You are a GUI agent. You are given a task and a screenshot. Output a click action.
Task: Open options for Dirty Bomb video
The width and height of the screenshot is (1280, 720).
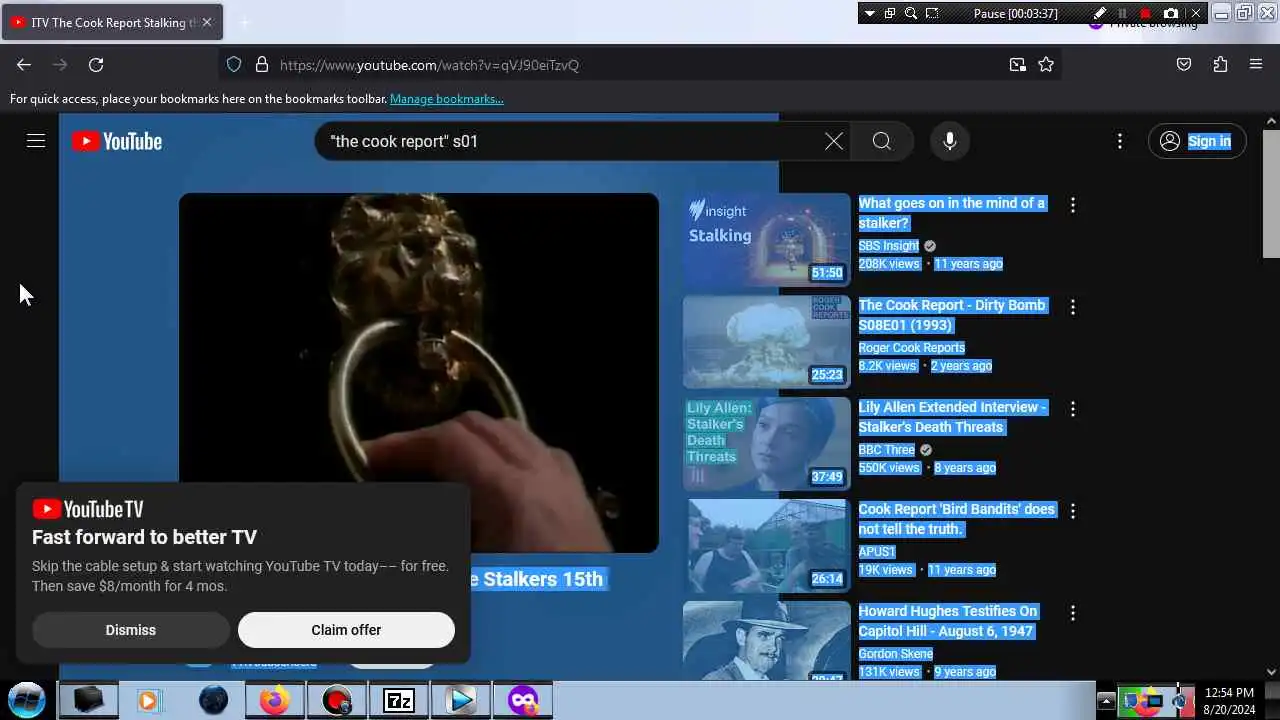[x=1073, y=307]
